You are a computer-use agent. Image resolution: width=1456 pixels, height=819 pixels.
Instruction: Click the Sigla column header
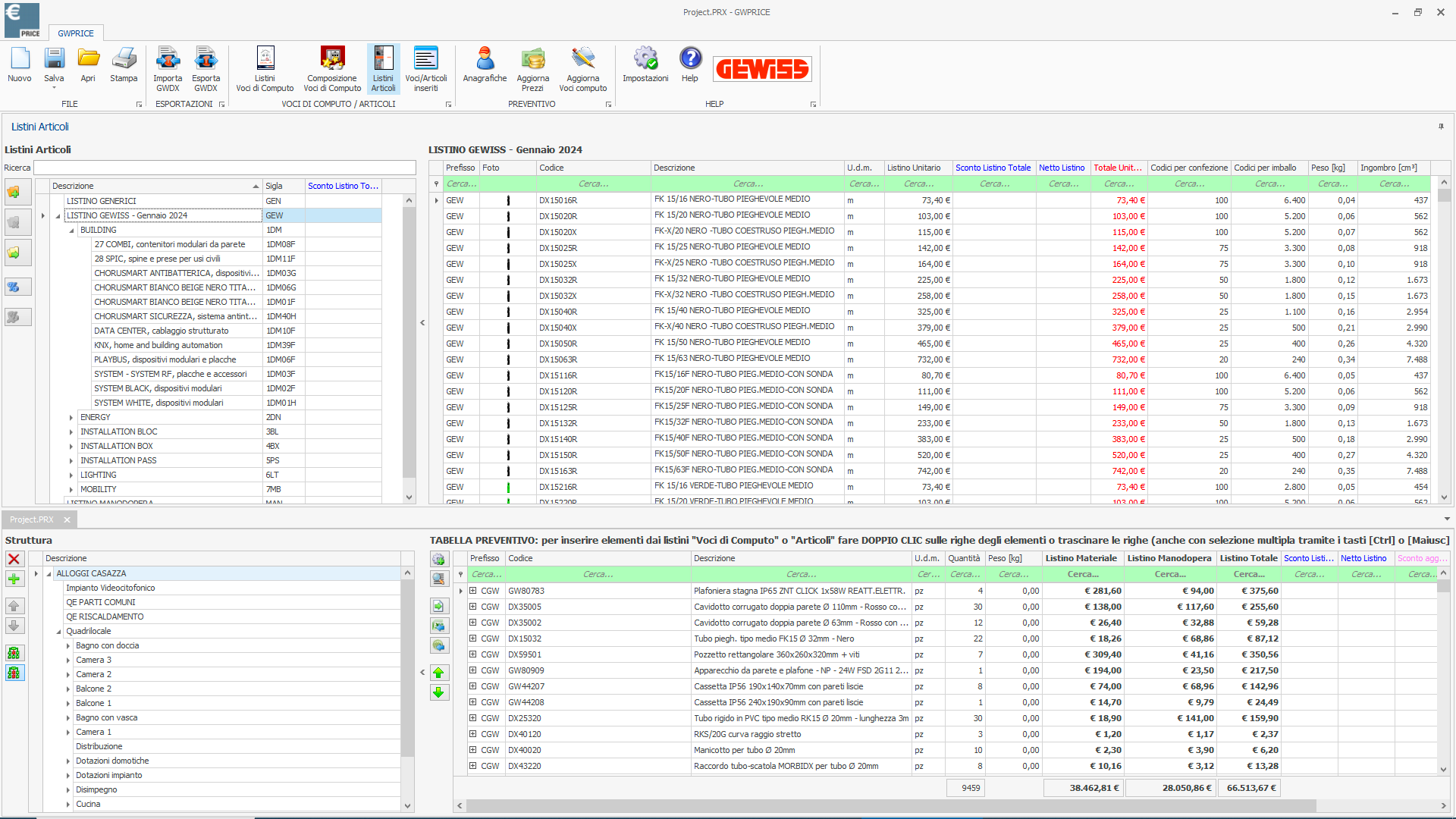(284, 186)
